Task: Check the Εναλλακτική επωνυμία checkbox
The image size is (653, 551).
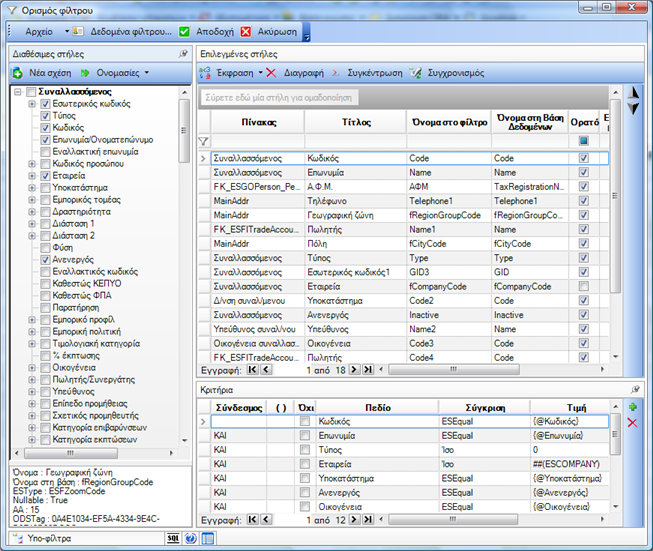Action: [45, 152]
